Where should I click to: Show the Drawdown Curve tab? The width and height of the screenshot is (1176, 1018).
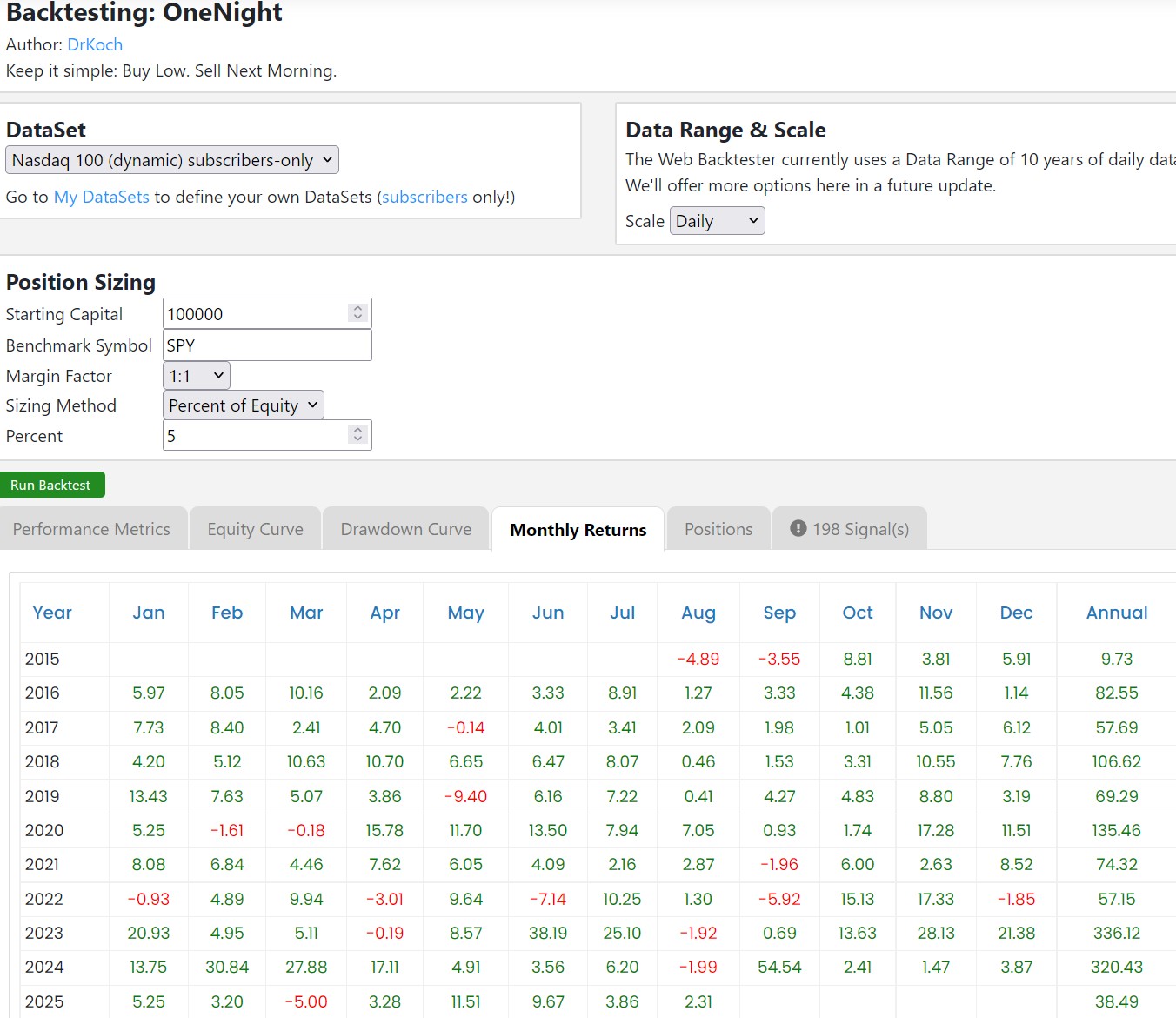(405, 529)
